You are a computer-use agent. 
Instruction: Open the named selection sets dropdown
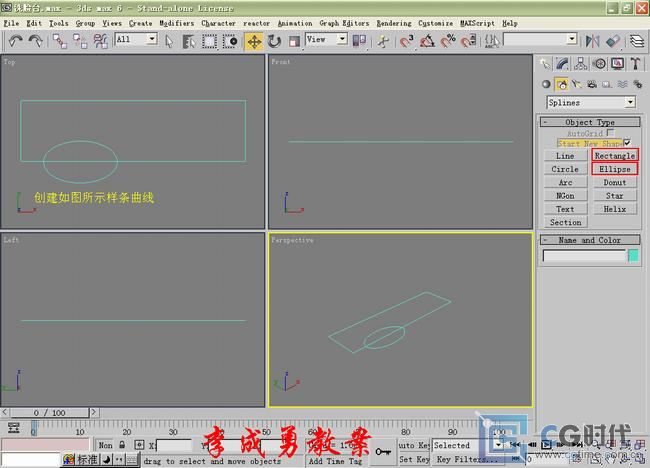tap(541, 39)
